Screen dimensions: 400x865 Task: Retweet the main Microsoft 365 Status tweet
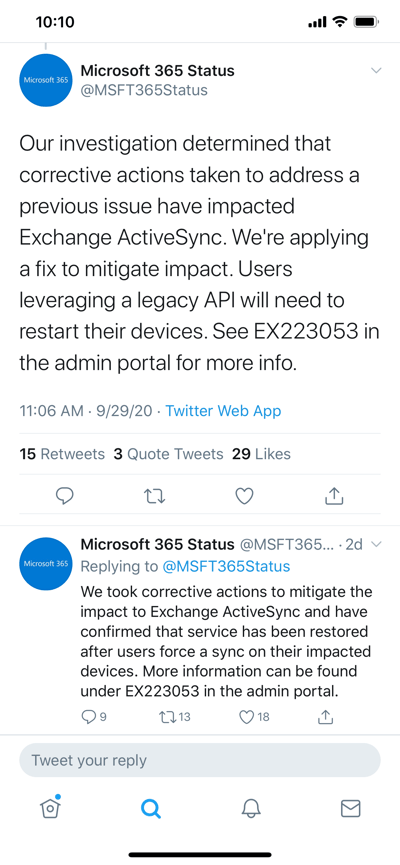click(x=154, y=496)
